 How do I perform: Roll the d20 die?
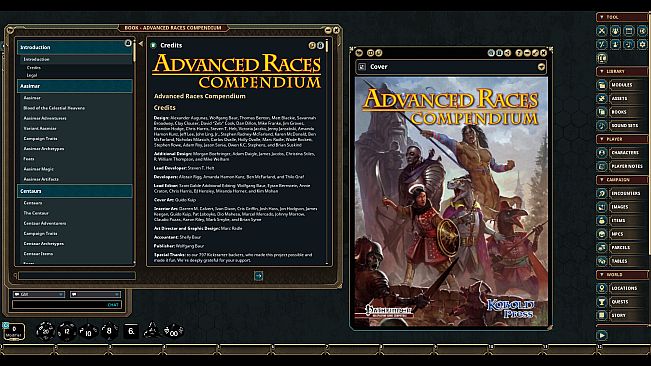(45, 331)
